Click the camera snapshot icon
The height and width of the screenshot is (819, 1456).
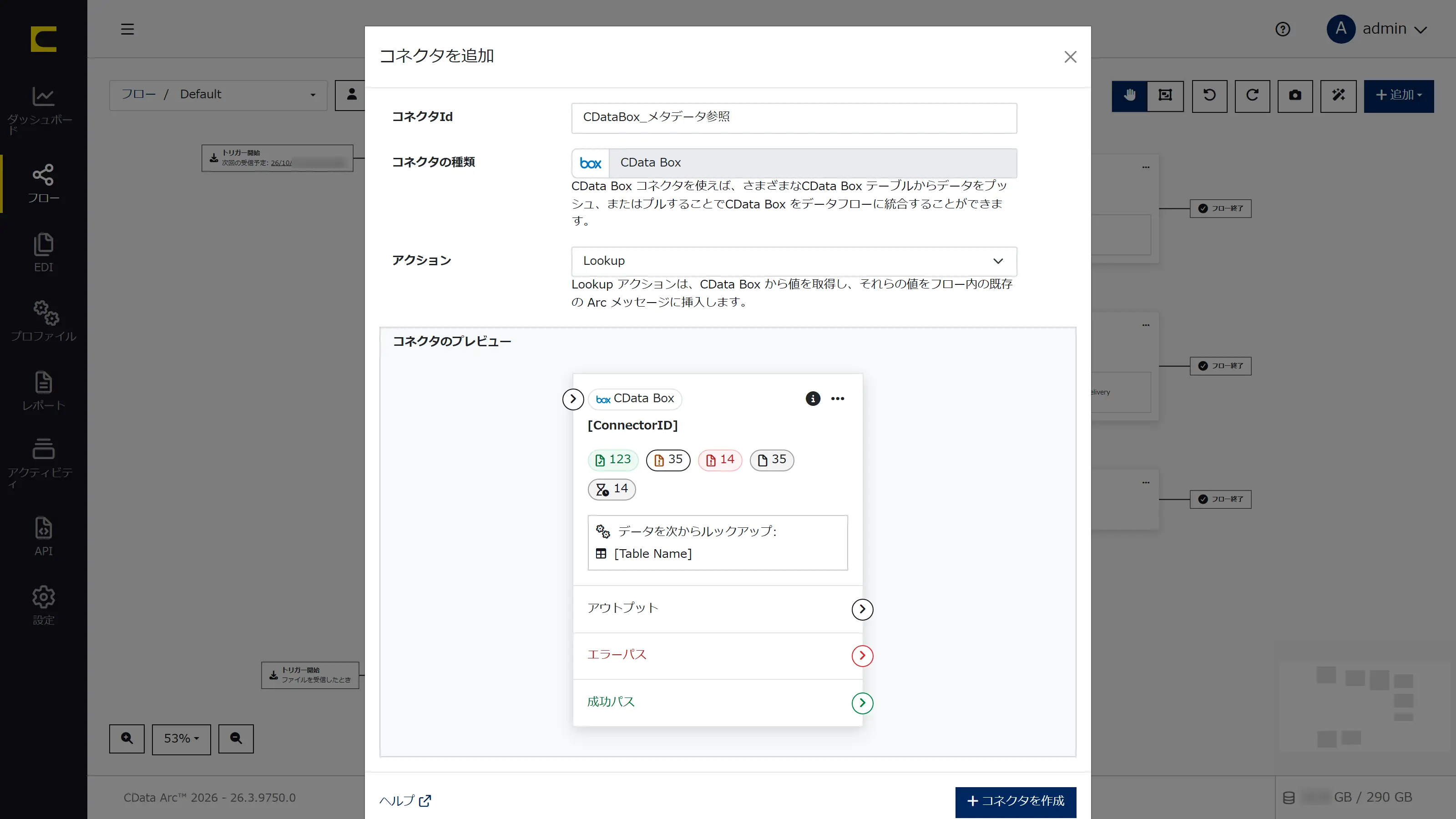pyautogui.click(x=1295, y=95)
